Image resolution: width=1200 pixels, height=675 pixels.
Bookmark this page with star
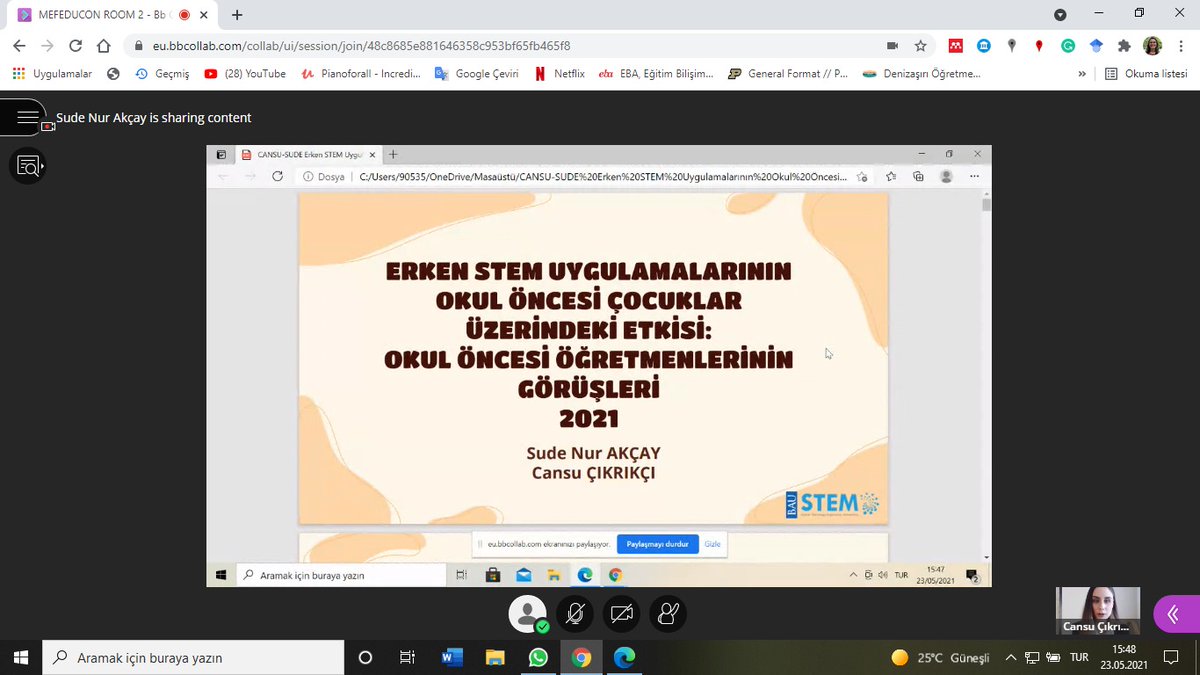click(x=920, y=46)
